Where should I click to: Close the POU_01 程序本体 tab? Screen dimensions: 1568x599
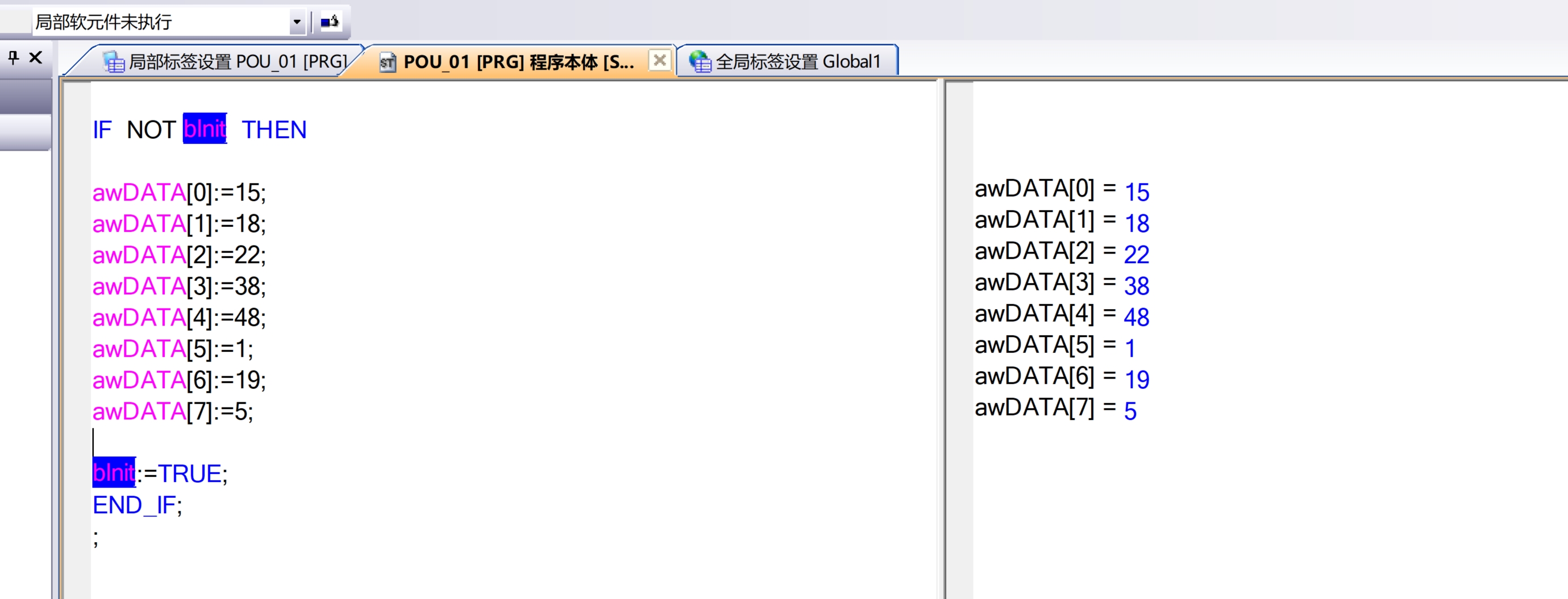click(659, 60)
